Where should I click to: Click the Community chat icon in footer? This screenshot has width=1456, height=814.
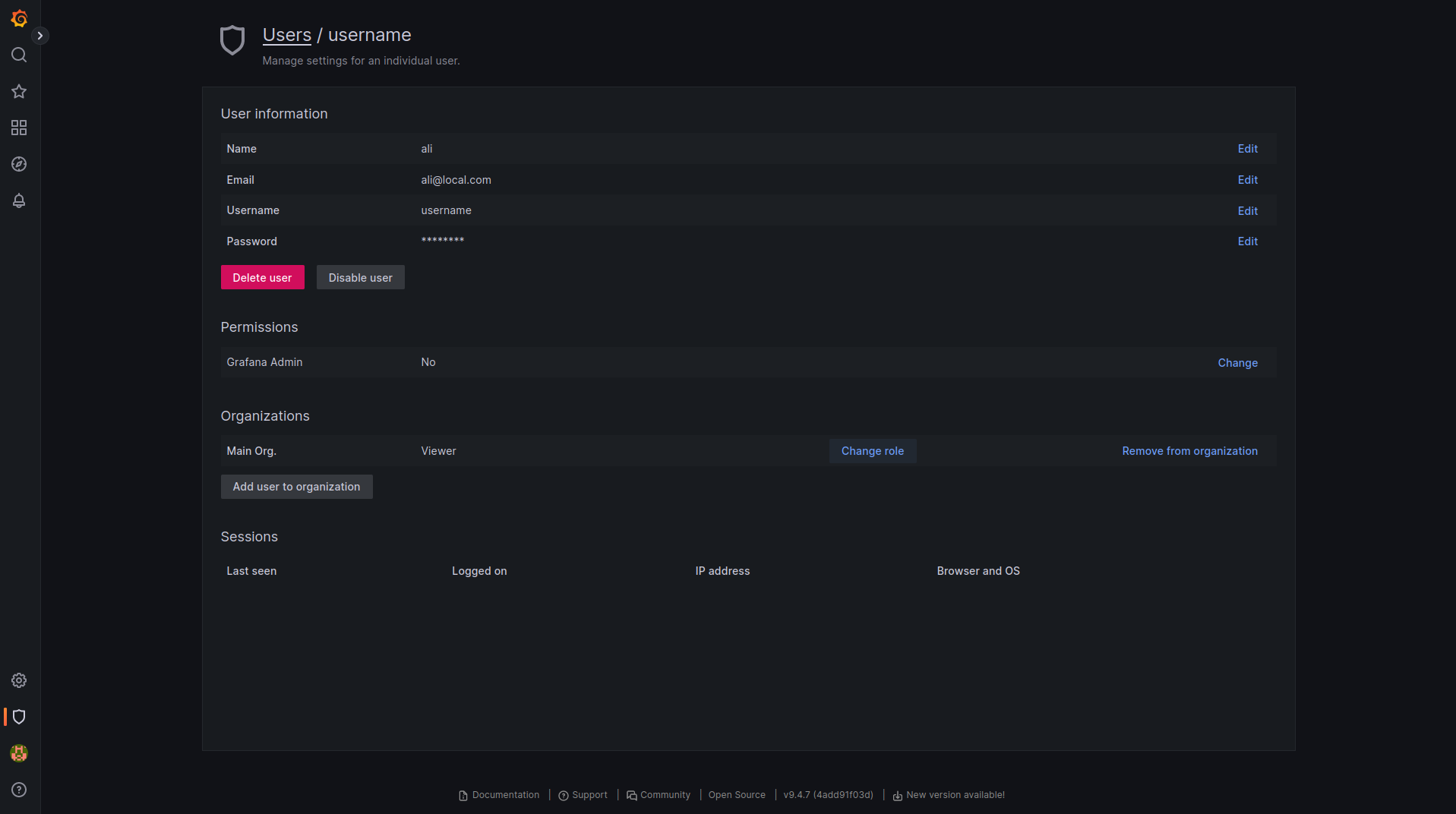coord(632,796)
